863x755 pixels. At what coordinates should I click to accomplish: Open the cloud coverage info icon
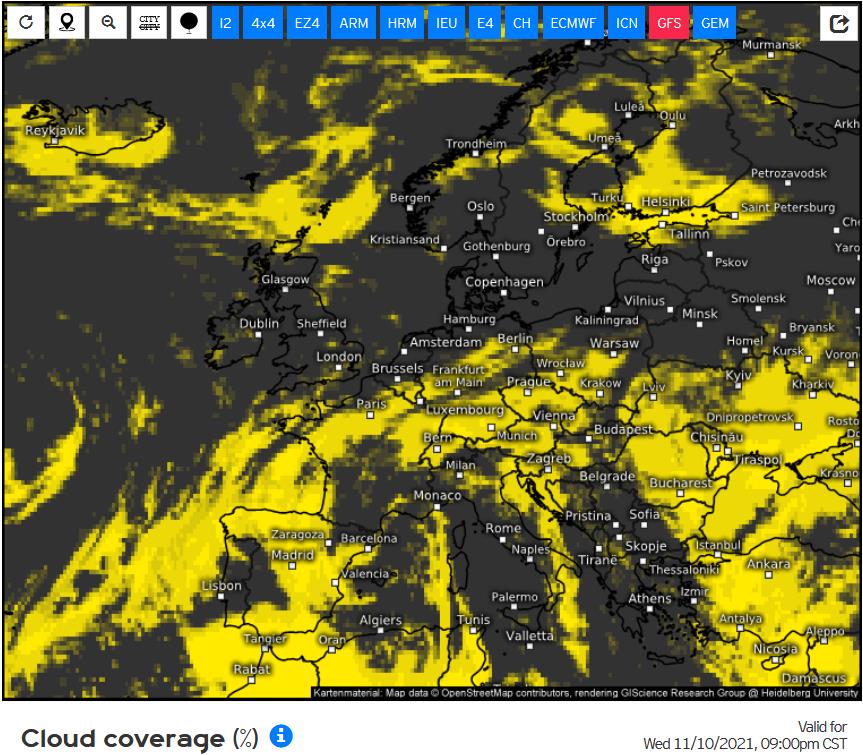(x=282, y=737)
